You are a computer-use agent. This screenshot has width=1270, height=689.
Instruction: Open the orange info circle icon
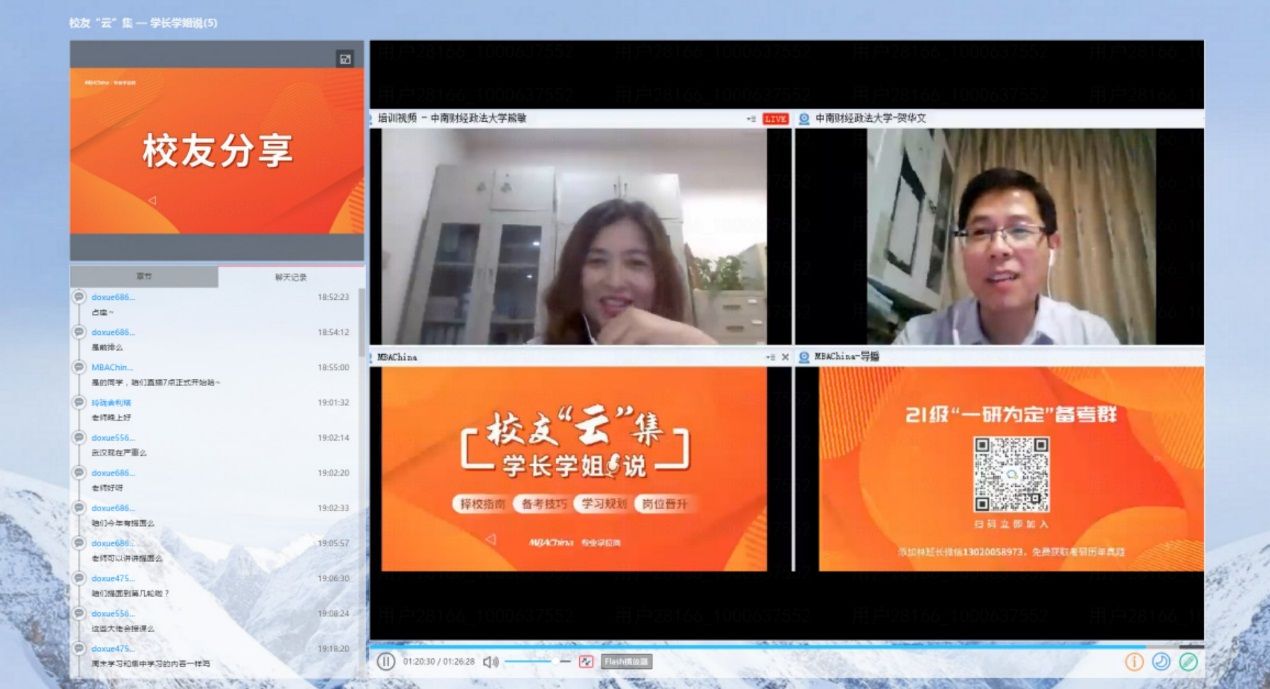tap(1134, 661)
